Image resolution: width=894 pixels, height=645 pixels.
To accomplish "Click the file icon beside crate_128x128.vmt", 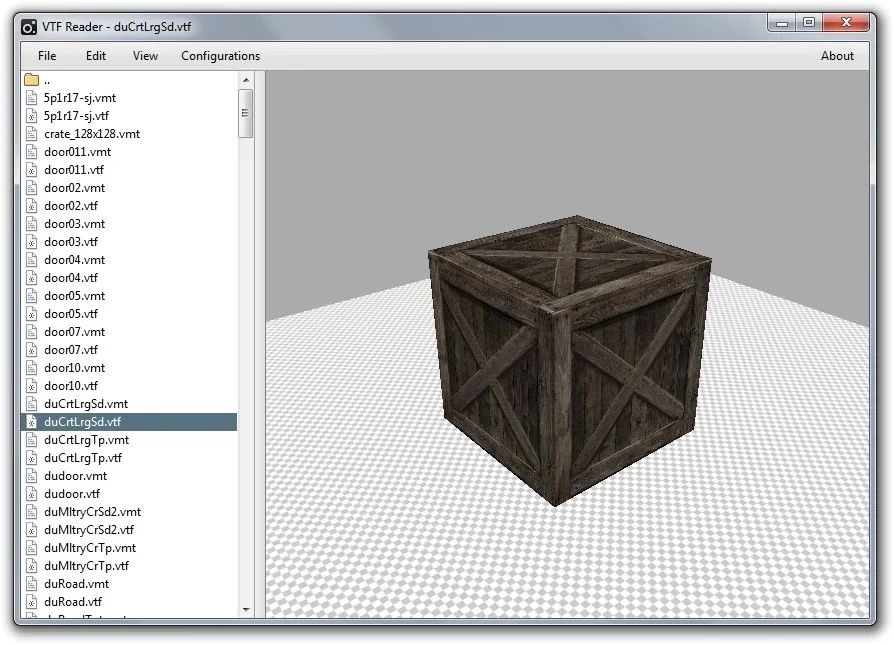I will [31, 134].
